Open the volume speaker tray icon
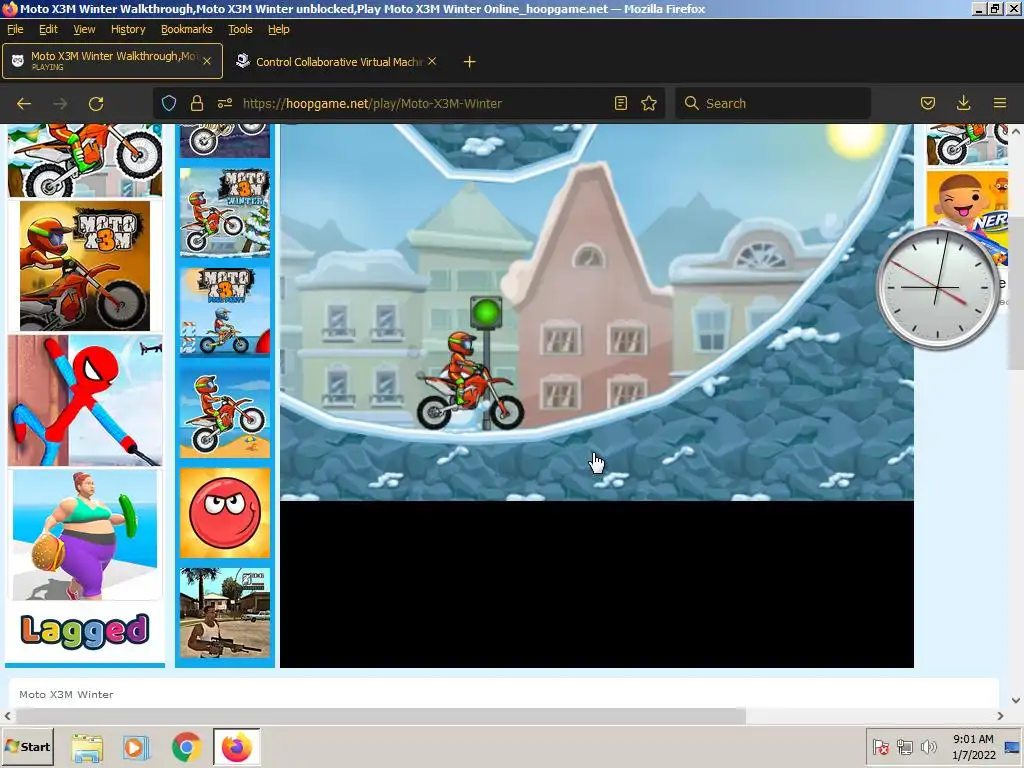 [x=928, y=746]
